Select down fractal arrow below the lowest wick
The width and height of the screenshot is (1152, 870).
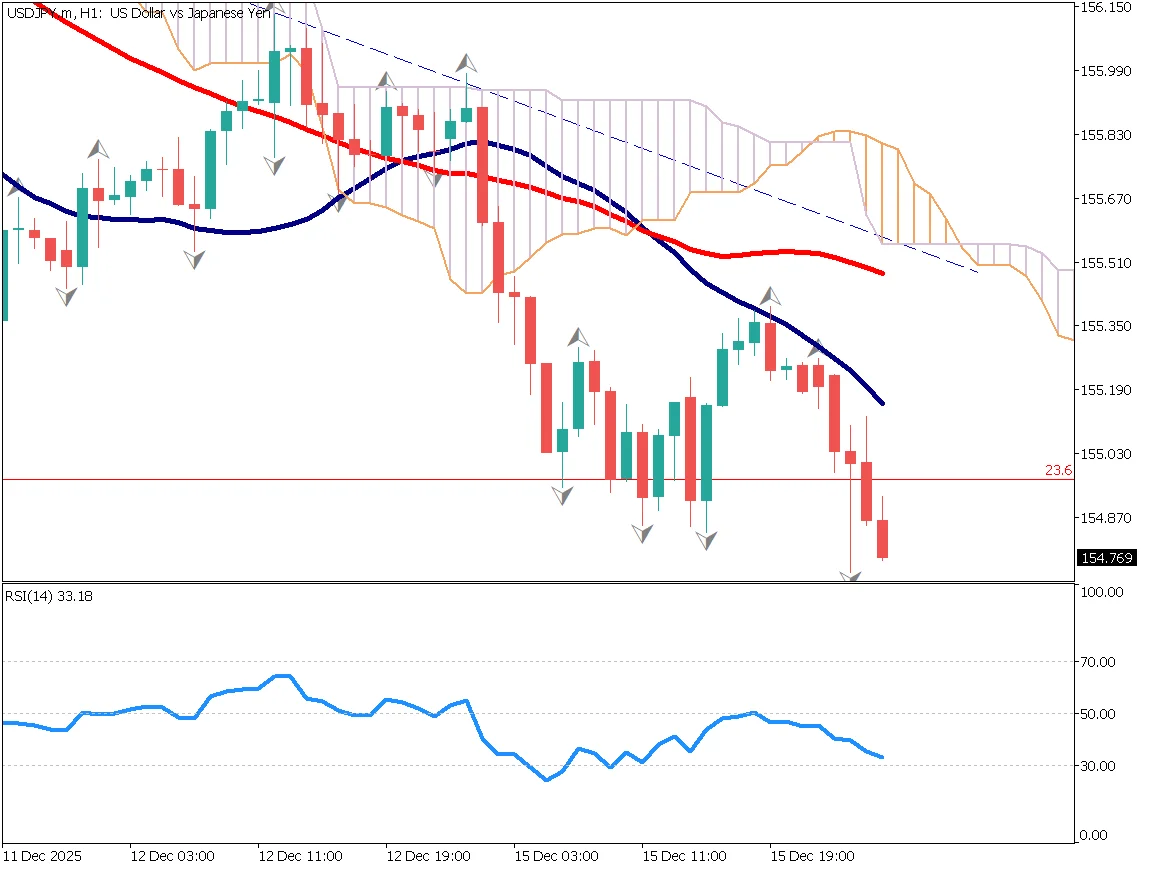pos(850,577)
